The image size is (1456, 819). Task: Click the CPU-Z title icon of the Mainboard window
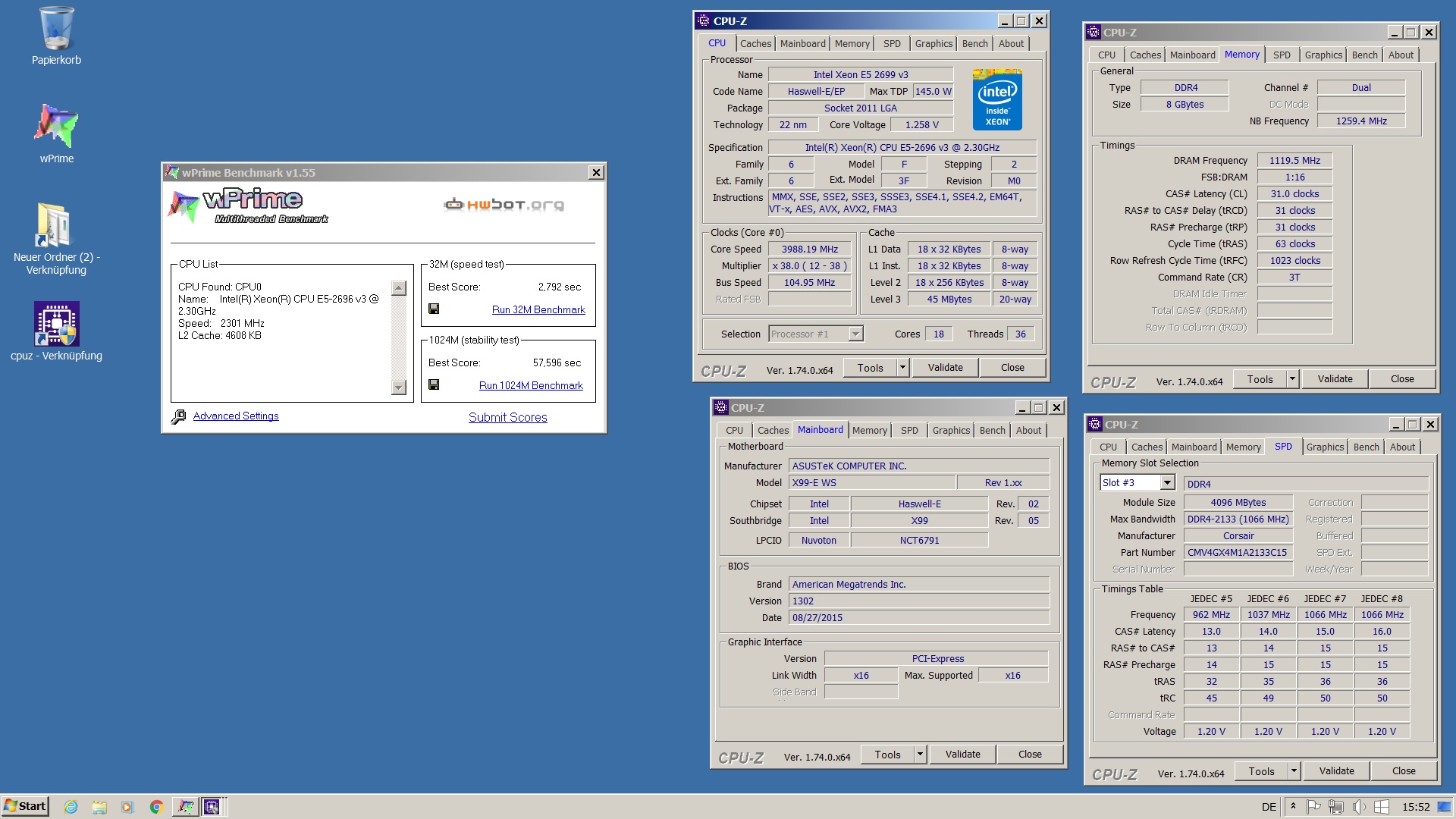[720, 407]
